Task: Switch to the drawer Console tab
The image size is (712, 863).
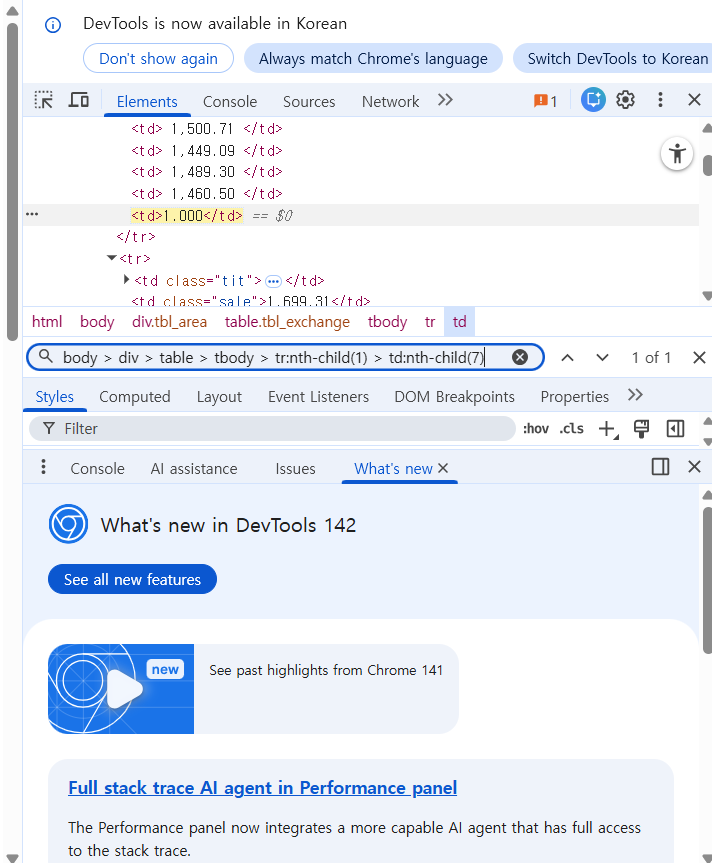Action: 97,469
